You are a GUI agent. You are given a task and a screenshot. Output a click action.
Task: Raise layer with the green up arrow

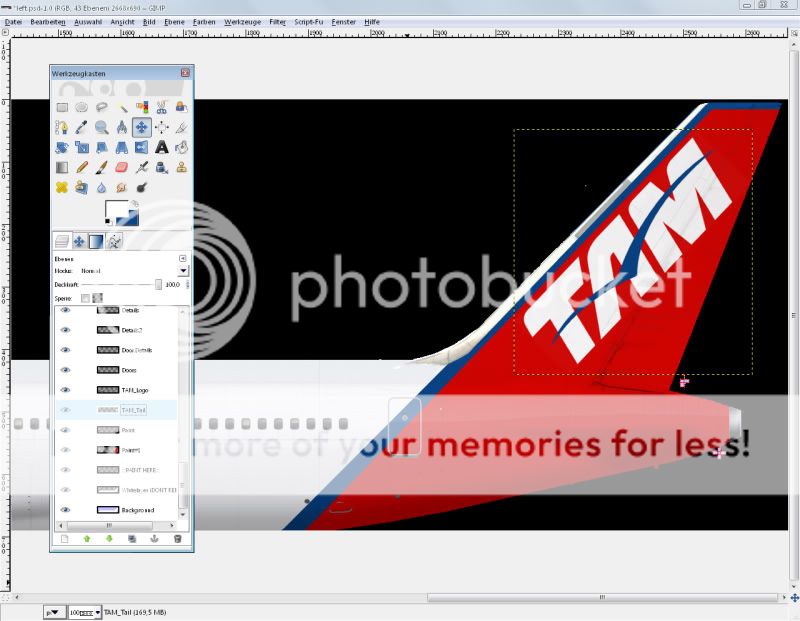tap(87, 539)
